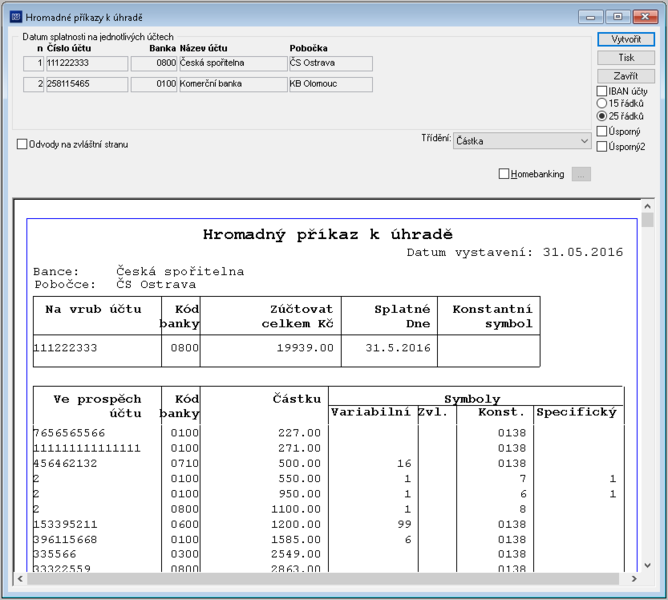This screenshot has width=668, height=600.
Task: Click the Tisk print button
Action: click(x=626, y=58)
